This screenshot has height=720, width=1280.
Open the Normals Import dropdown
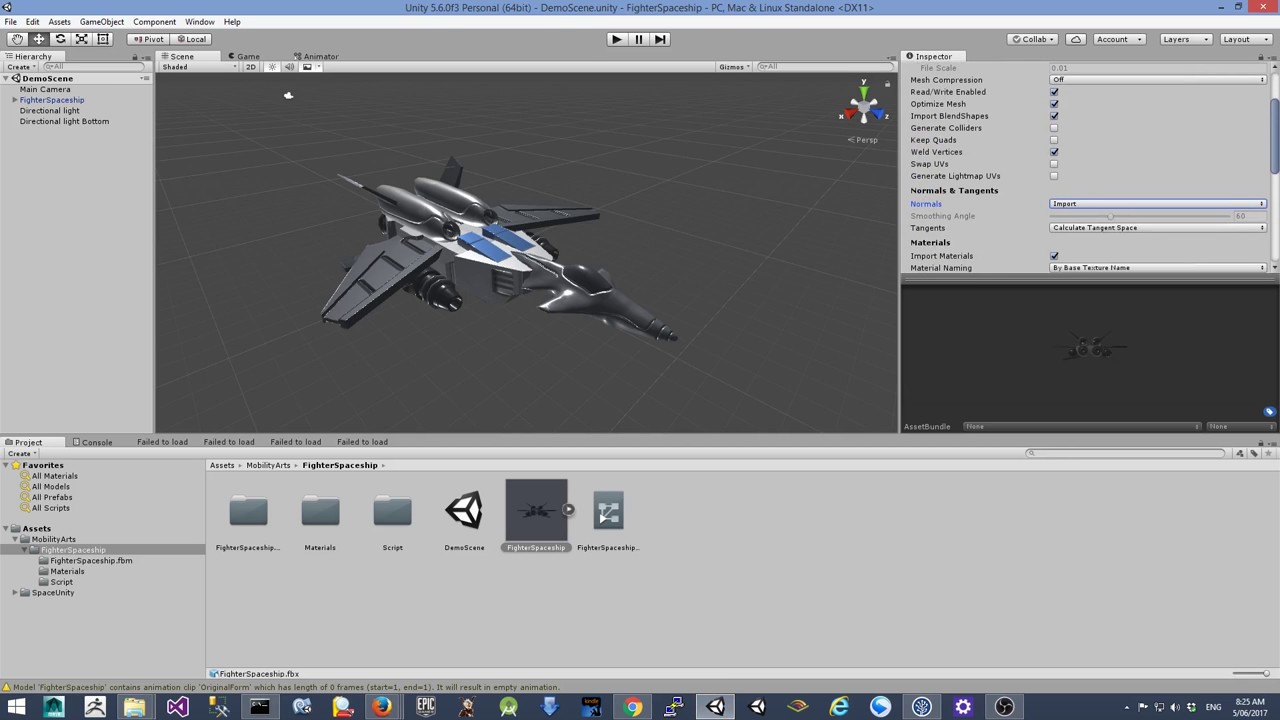point(1158,204)
